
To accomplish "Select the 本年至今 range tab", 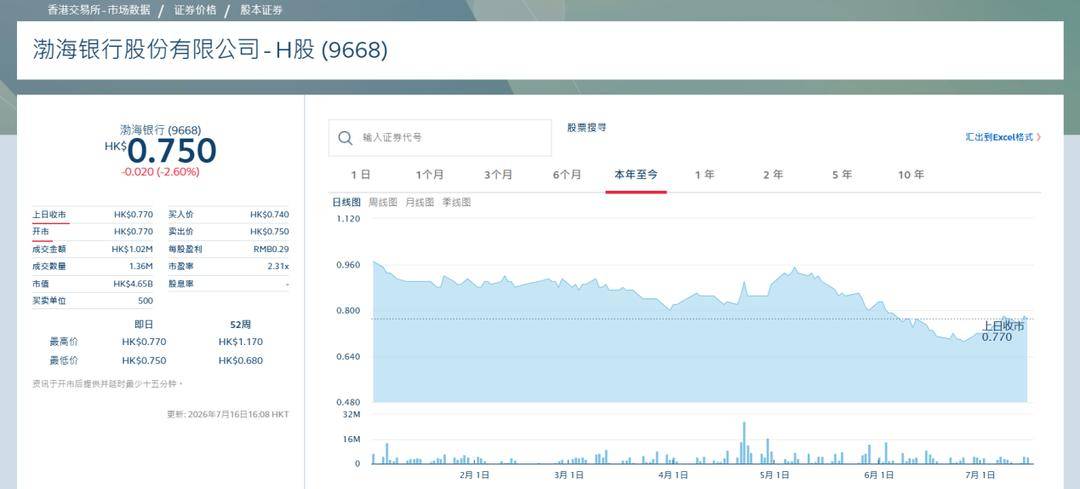I will [636, 175].
